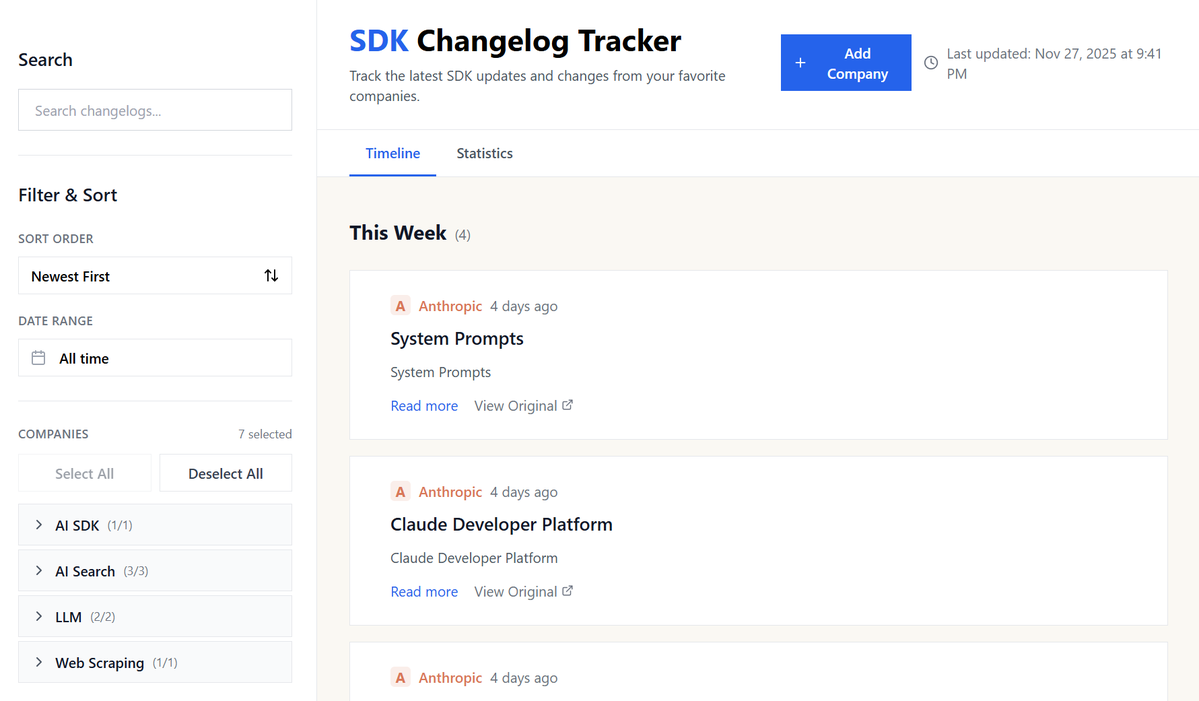Screen dimensions: 1199x701
Task: Click Anthropic name on Claude Developer Platform card
Action: coord(450,492)
